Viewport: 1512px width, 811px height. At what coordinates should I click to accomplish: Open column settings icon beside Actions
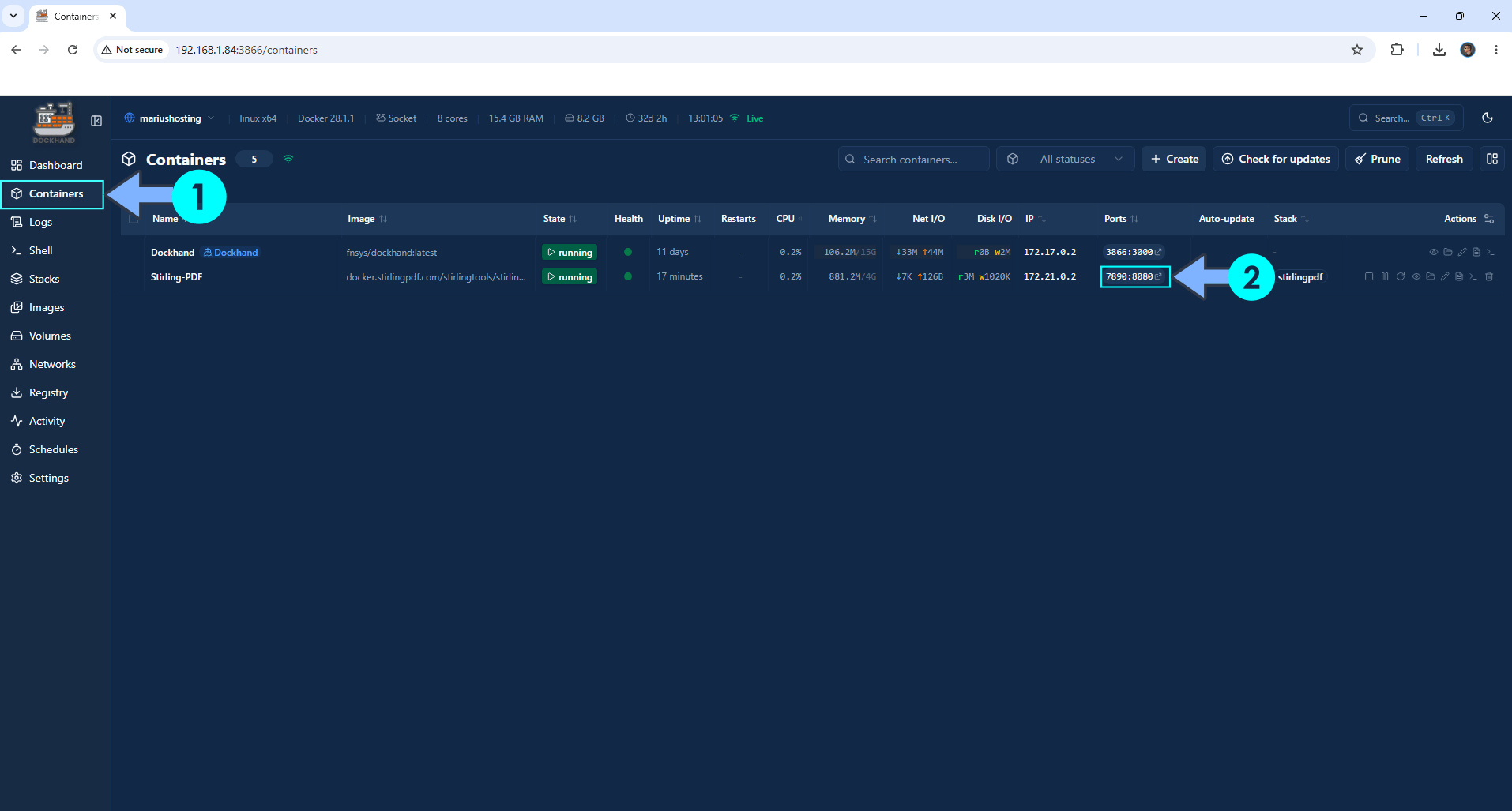[1489, 219]
